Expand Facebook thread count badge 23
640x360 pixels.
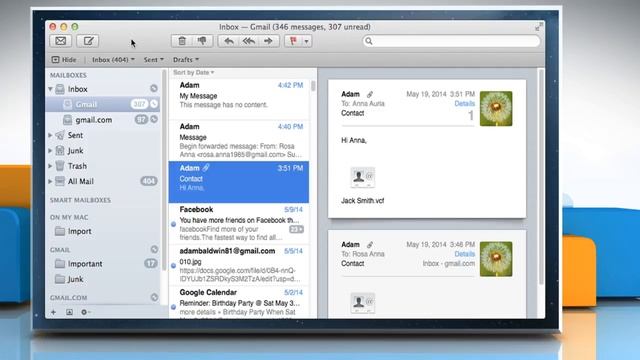tap(296, 229)
